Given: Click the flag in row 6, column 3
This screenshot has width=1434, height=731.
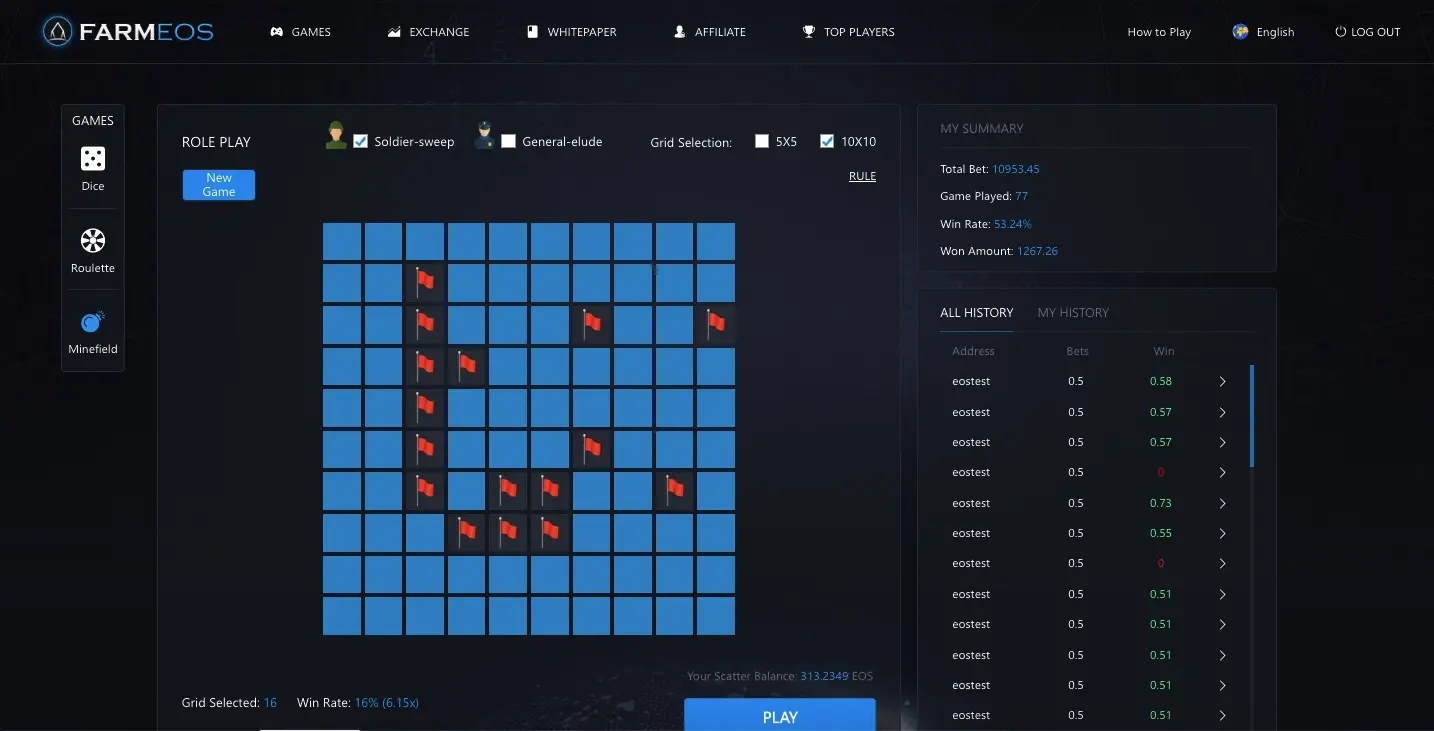Looking at the screenshot, I should (x=425, y=450).
